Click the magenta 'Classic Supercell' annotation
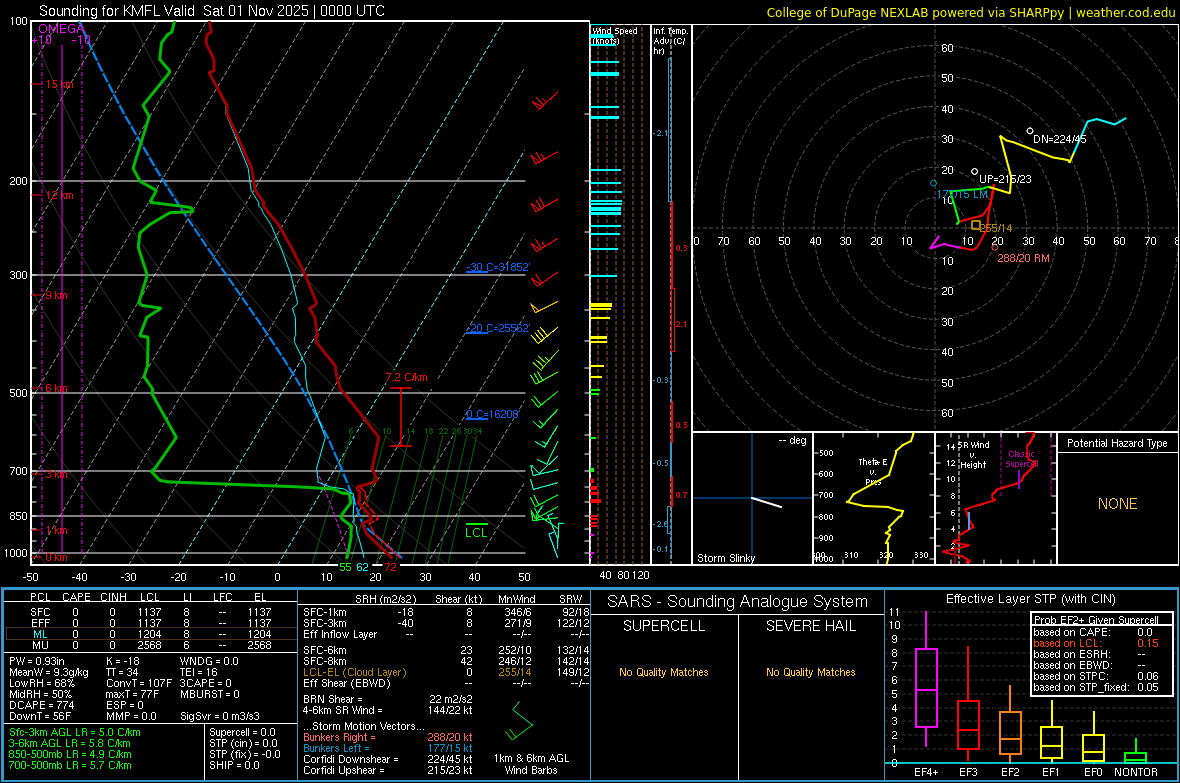Screen dimensions: 1180x783 coord(1022,459)
